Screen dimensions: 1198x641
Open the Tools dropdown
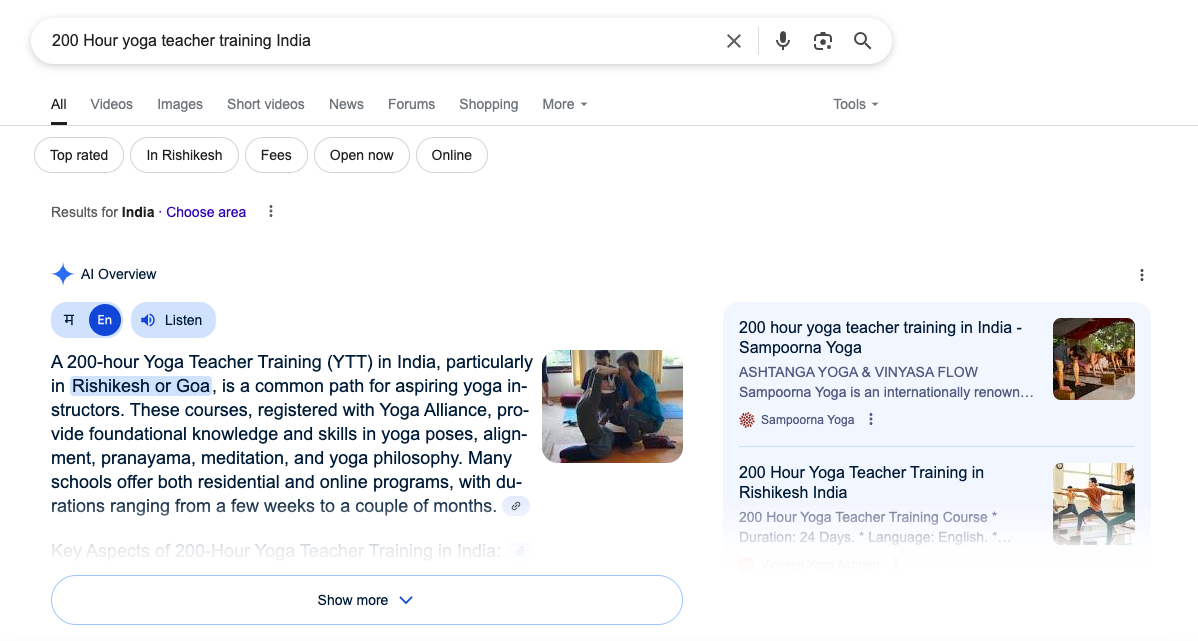[x=855, y=104]
